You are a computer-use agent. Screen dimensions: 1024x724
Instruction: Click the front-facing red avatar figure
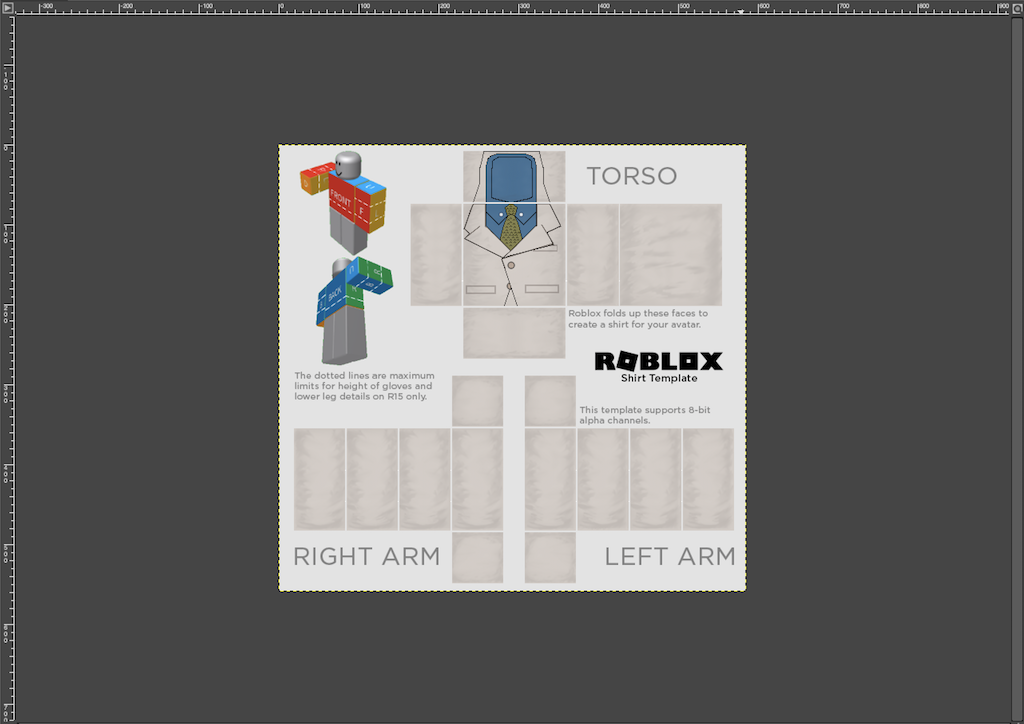pyautogui.click(x=344, y=202)
